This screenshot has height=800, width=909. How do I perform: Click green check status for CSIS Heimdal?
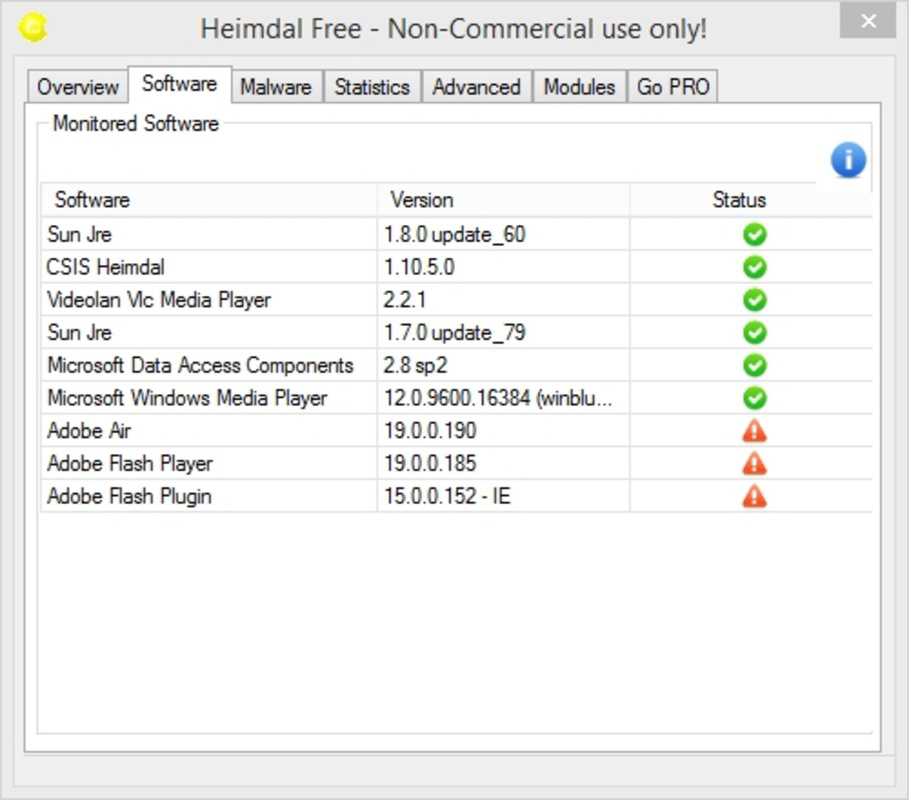point(754,267)
